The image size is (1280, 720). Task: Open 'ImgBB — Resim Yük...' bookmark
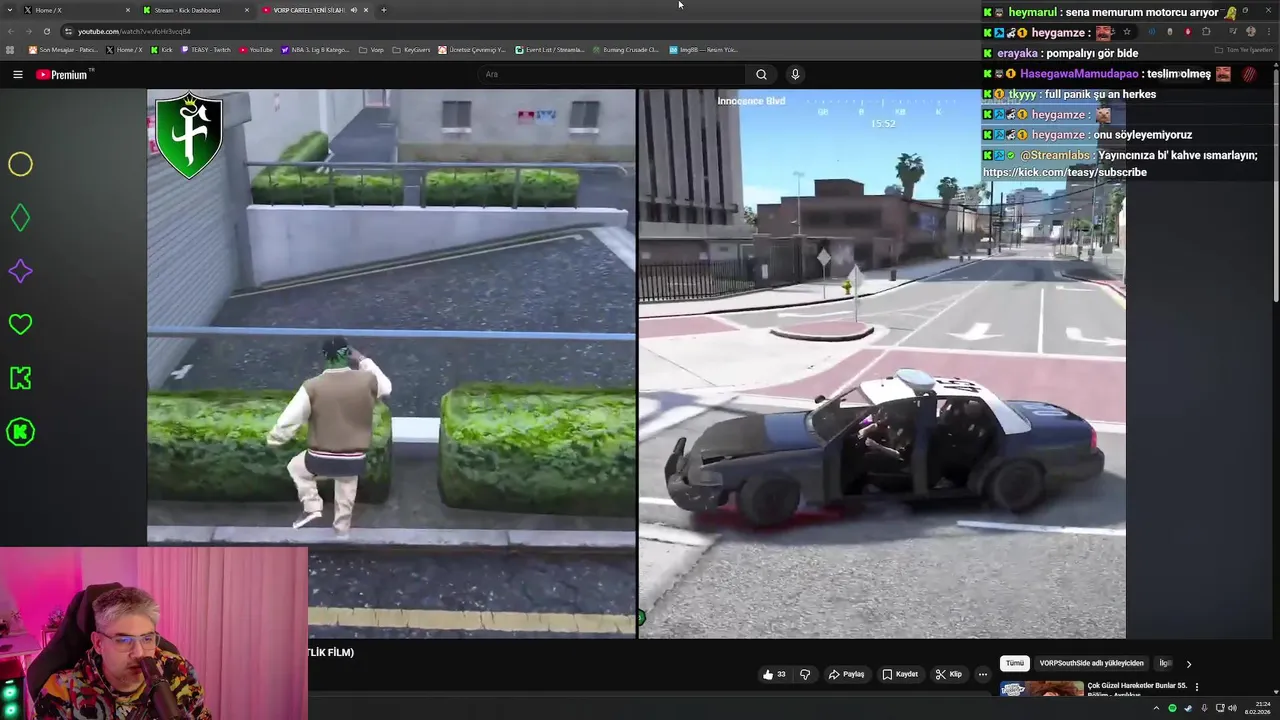pyautogui.click(x=703, y=50)
